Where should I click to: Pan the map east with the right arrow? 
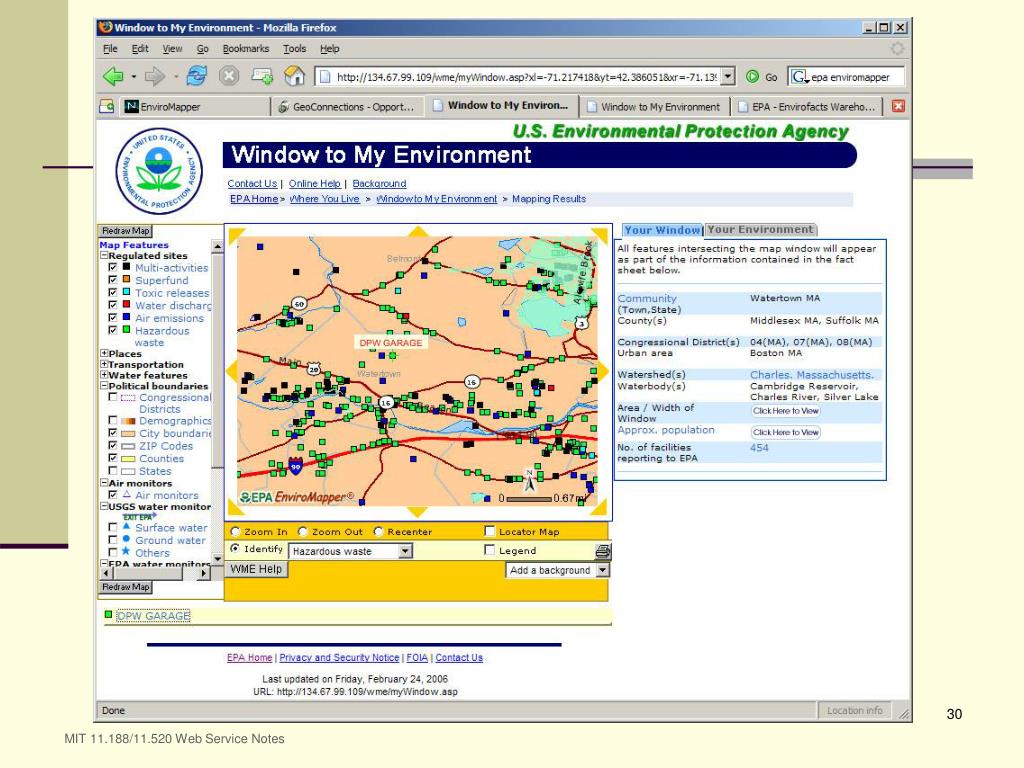tap(603, 371)
